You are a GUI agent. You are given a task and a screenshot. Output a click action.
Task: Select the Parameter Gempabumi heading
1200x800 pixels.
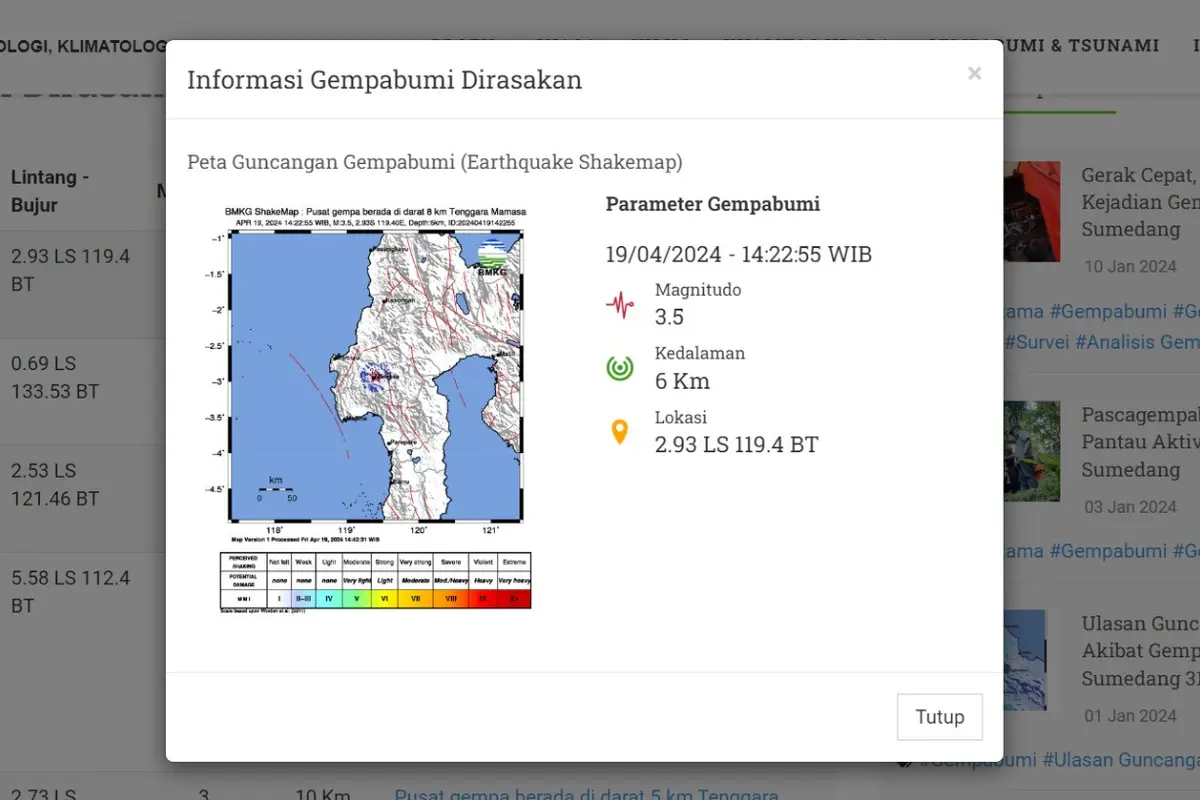[713, 204]
